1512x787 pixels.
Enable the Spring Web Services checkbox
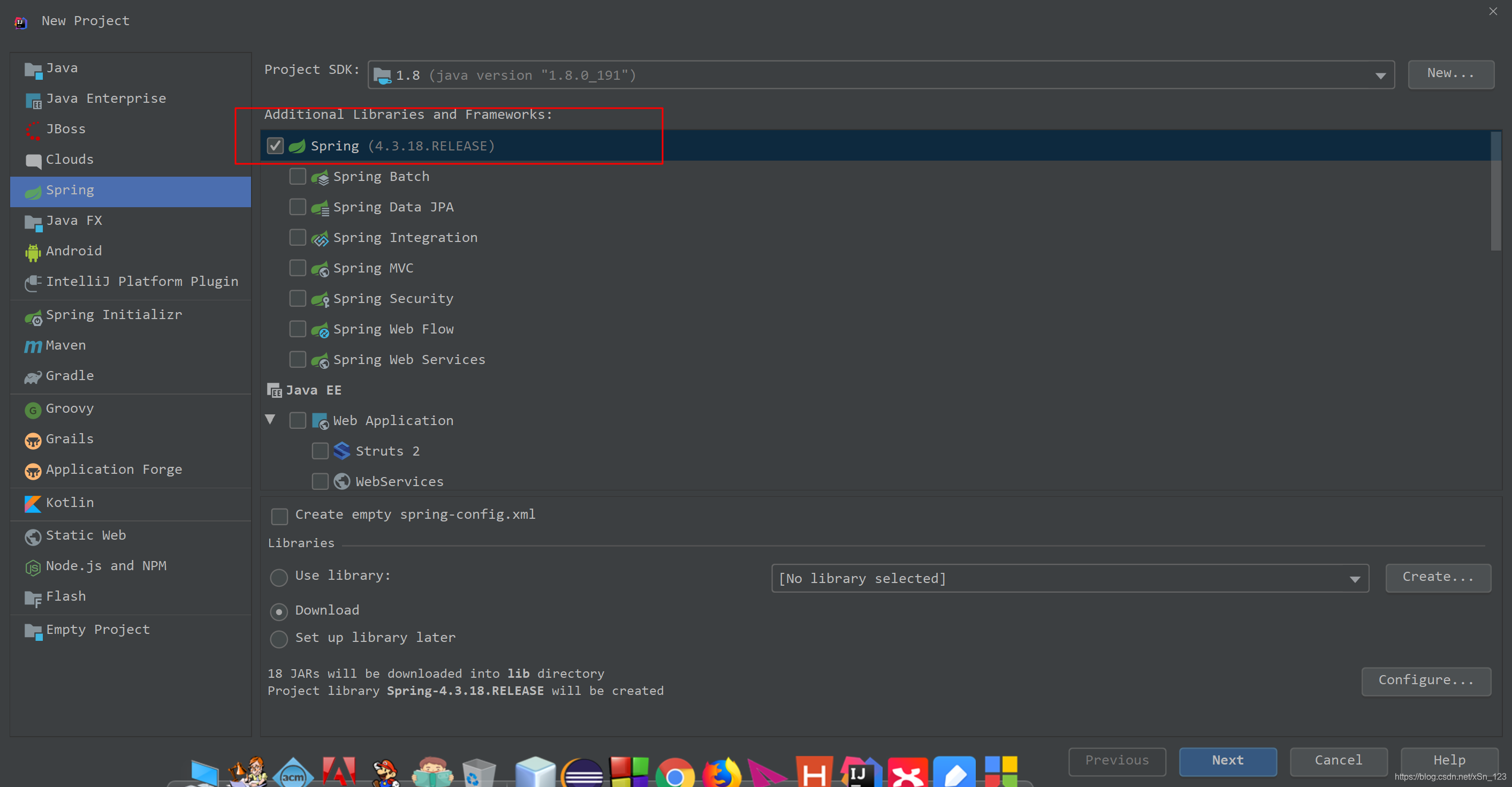[298, 359]
